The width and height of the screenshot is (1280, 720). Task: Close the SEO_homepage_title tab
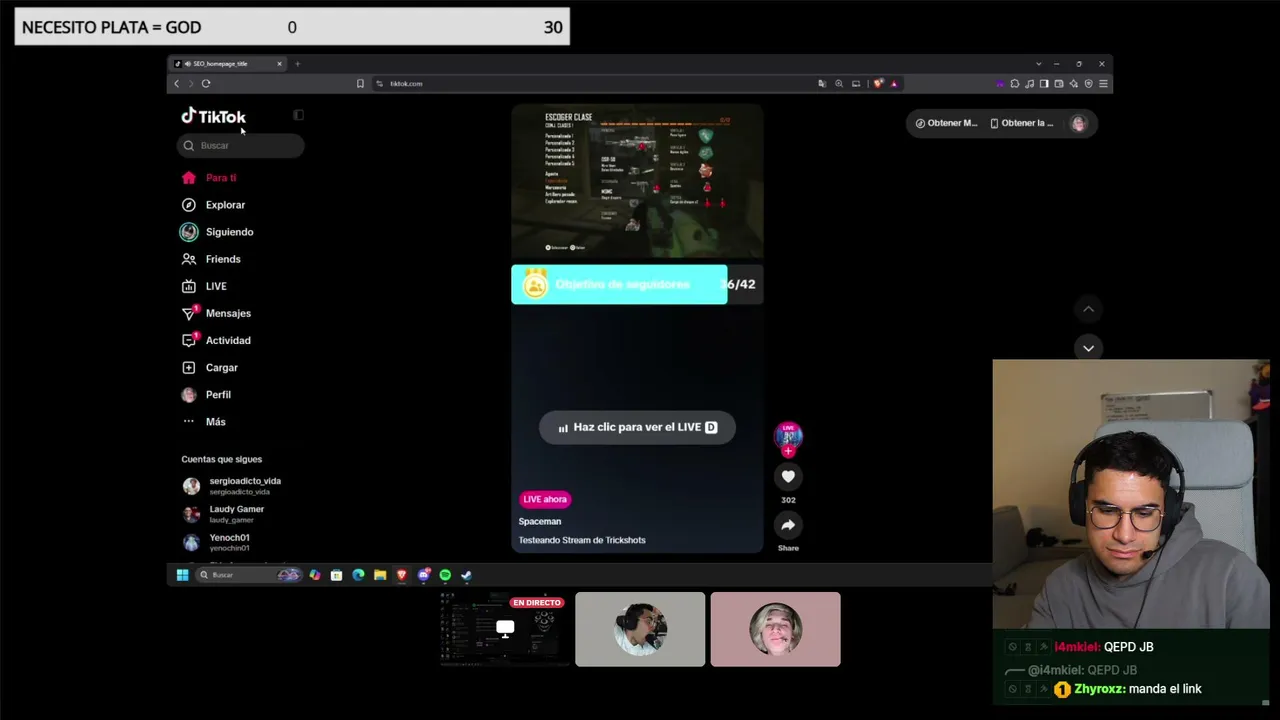tap(279, 64)
